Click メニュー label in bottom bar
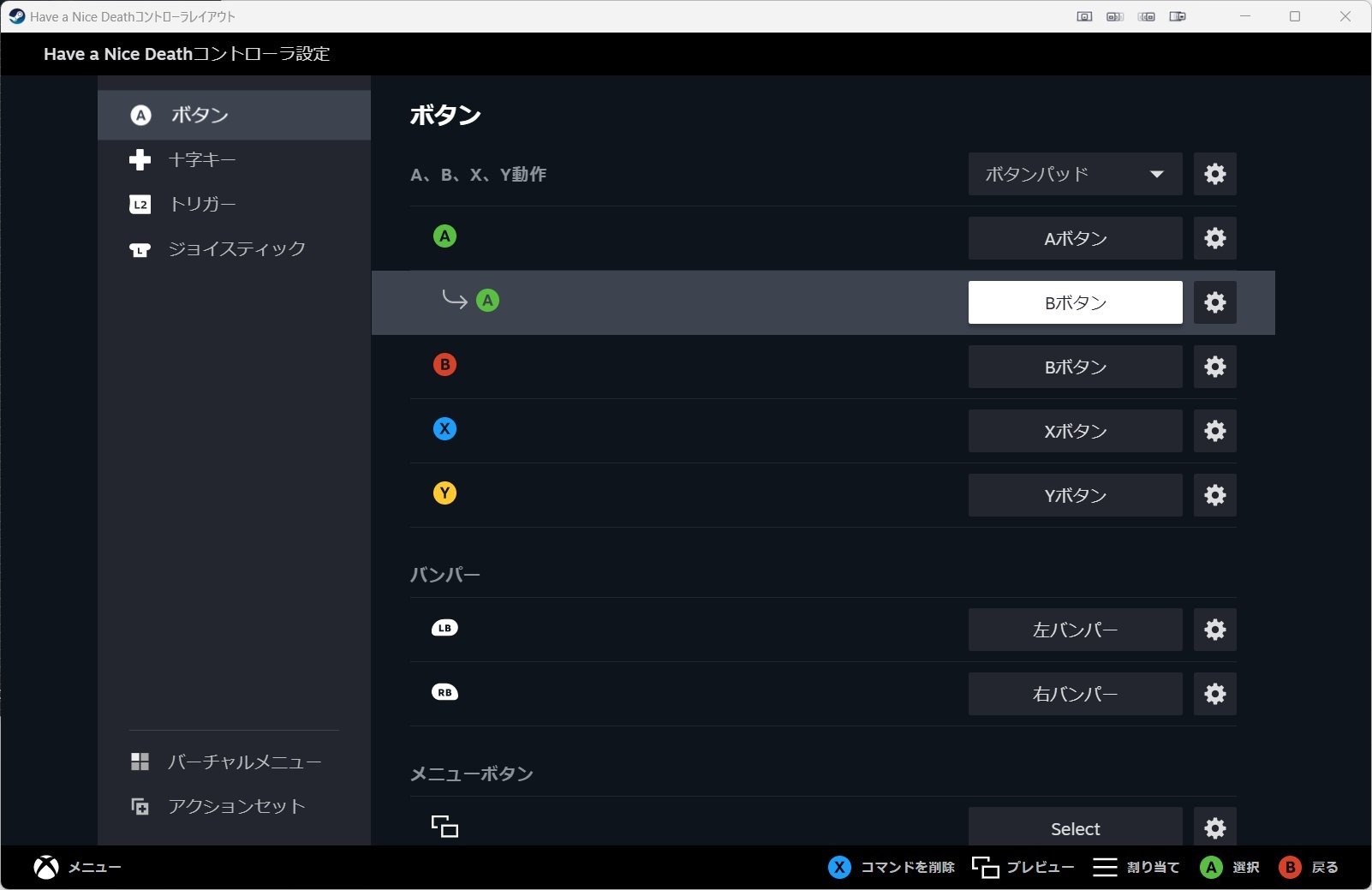 click(x=94, y=867)
